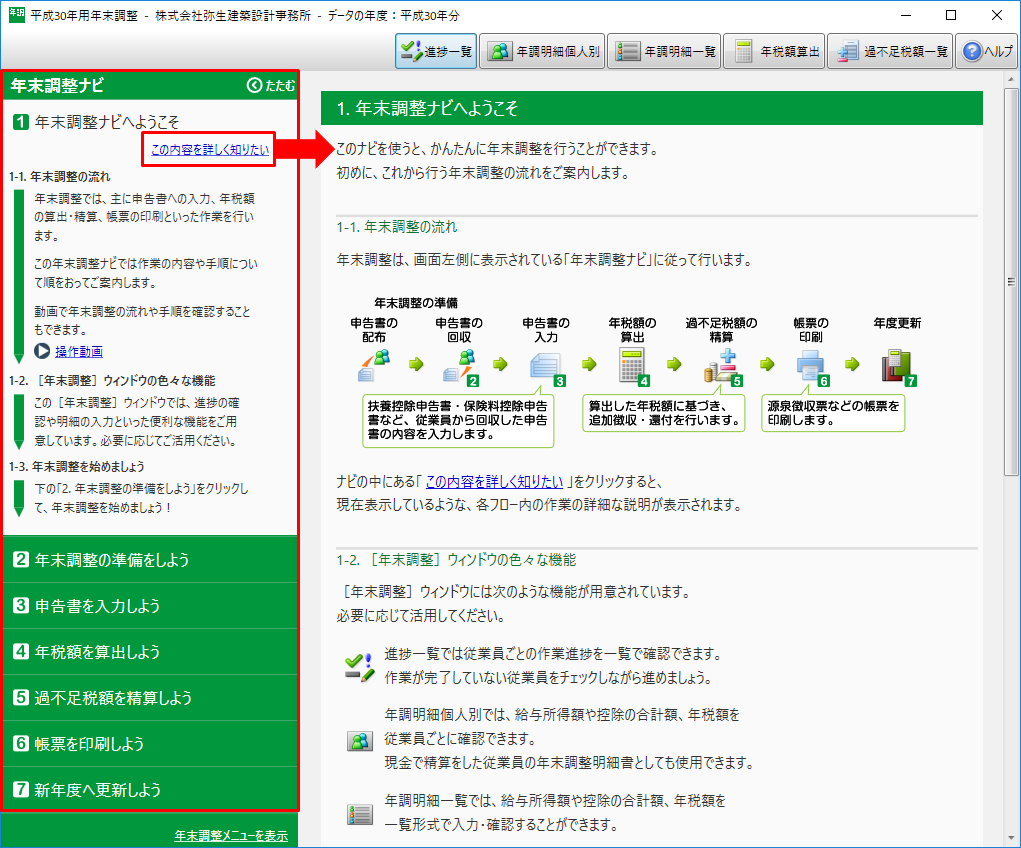Open the 過不足税額一覧 list
Viewport: 1021px width, 848px height.
[x=891, y=51]
